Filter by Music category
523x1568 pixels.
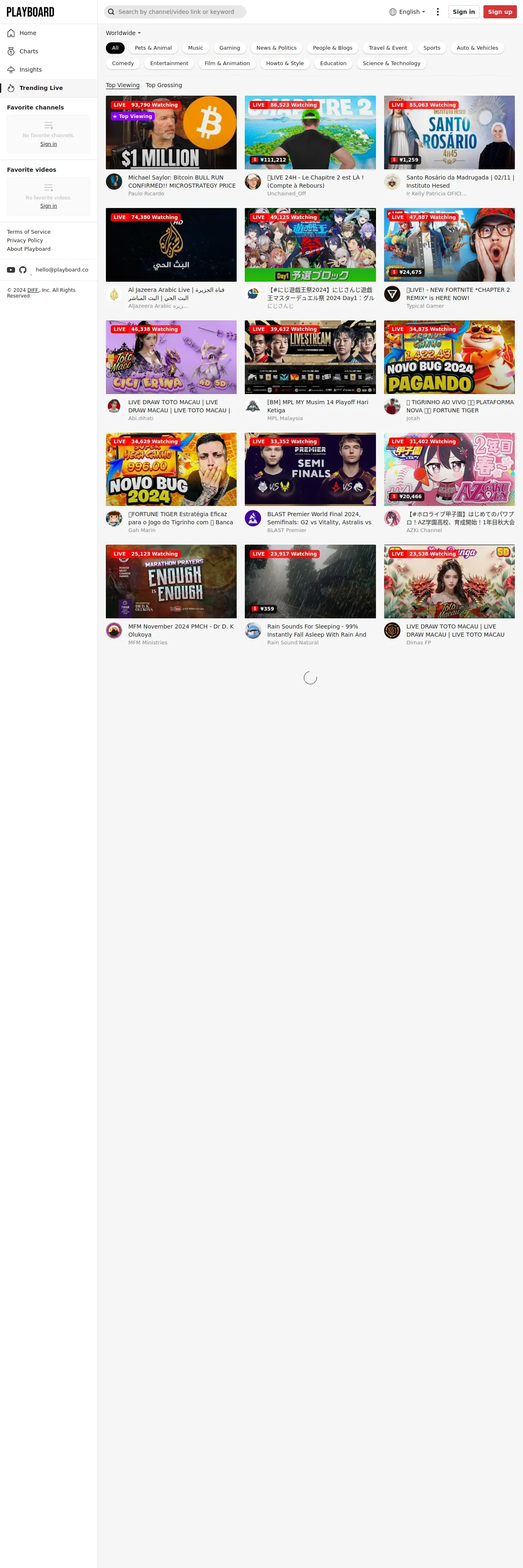196,48
